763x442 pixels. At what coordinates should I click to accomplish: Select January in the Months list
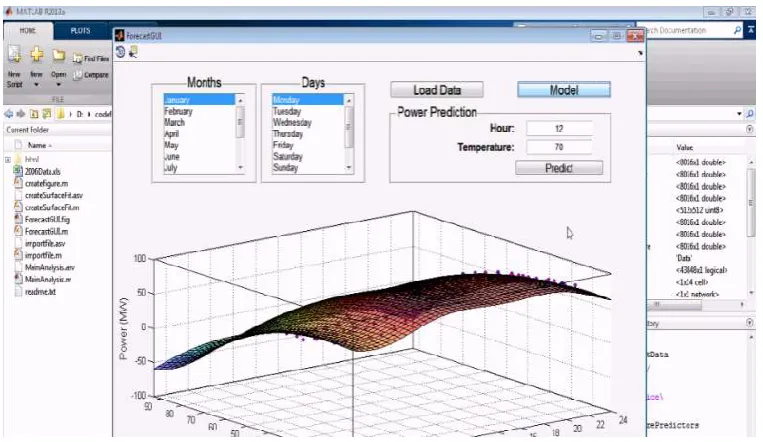[x=200, y=100]
